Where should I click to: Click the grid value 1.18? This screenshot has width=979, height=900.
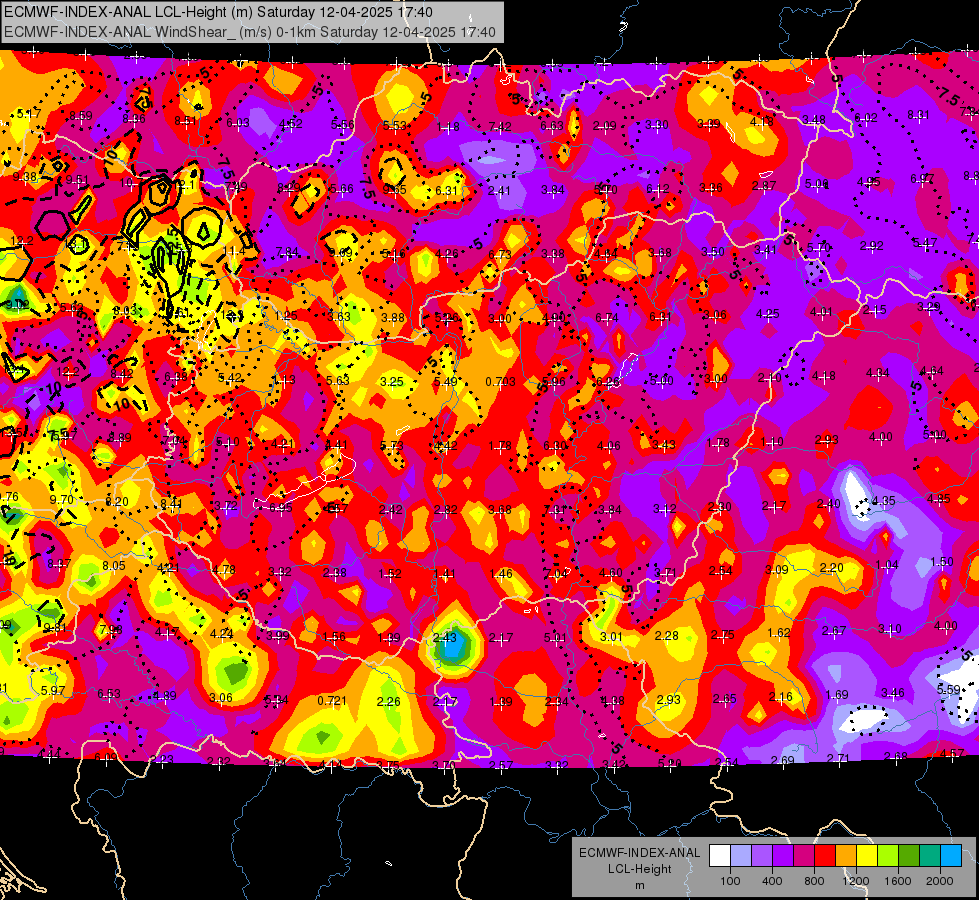click(448, 127)
